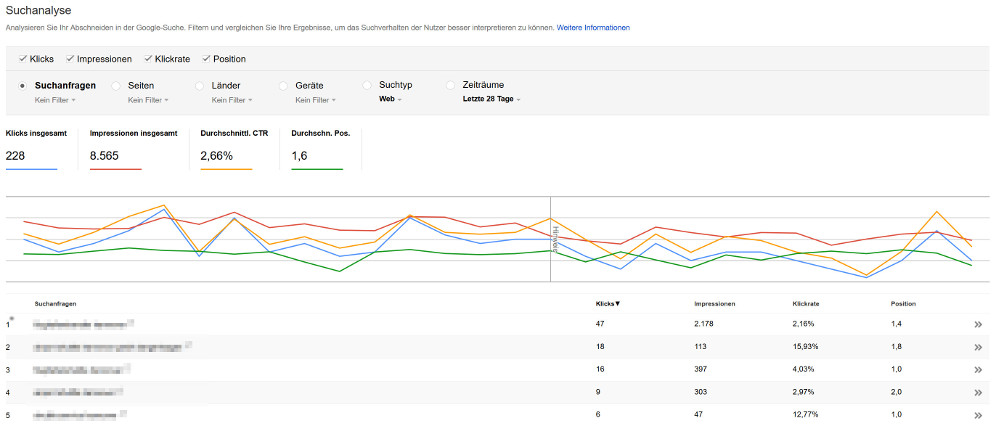
Task: Toggle the Impressionen checkbox
Action: click(70, 60)
